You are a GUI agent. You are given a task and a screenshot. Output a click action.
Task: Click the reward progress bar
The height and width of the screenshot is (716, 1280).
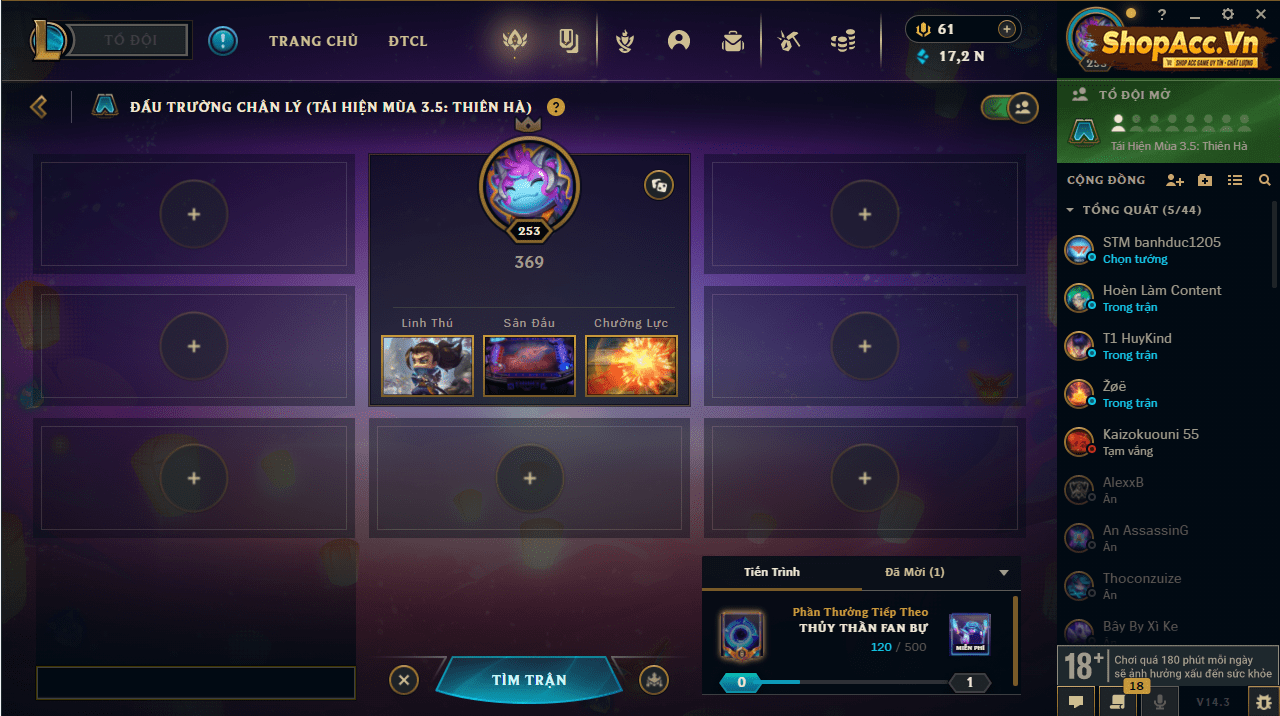point(855,683)
